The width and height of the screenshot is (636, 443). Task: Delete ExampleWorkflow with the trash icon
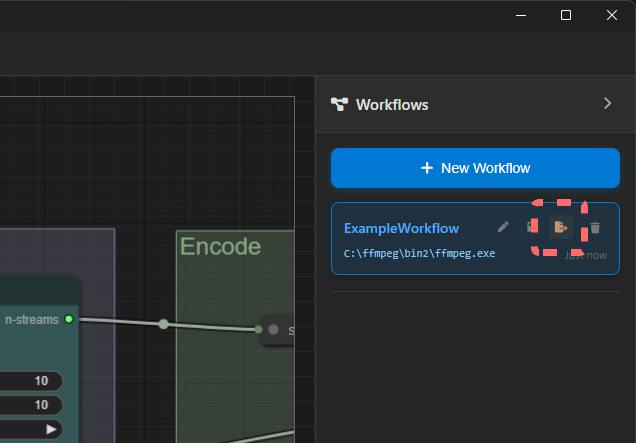tap(595, 228)
